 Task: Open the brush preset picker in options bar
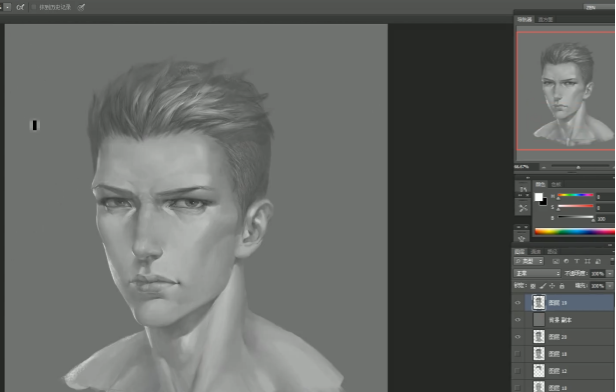(x=7, y=7)
